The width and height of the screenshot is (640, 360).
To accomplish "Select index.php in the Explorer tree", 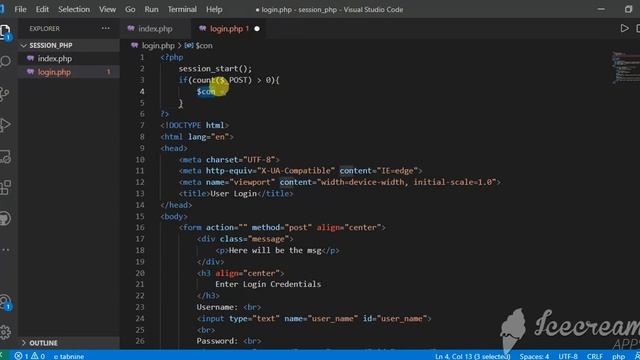I will (69, 59).
